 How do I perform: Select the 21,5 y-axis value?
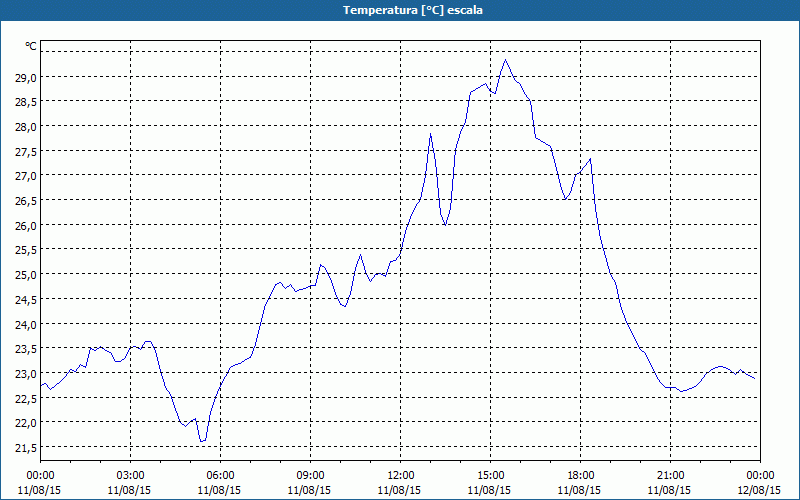(x=28, y=448)
